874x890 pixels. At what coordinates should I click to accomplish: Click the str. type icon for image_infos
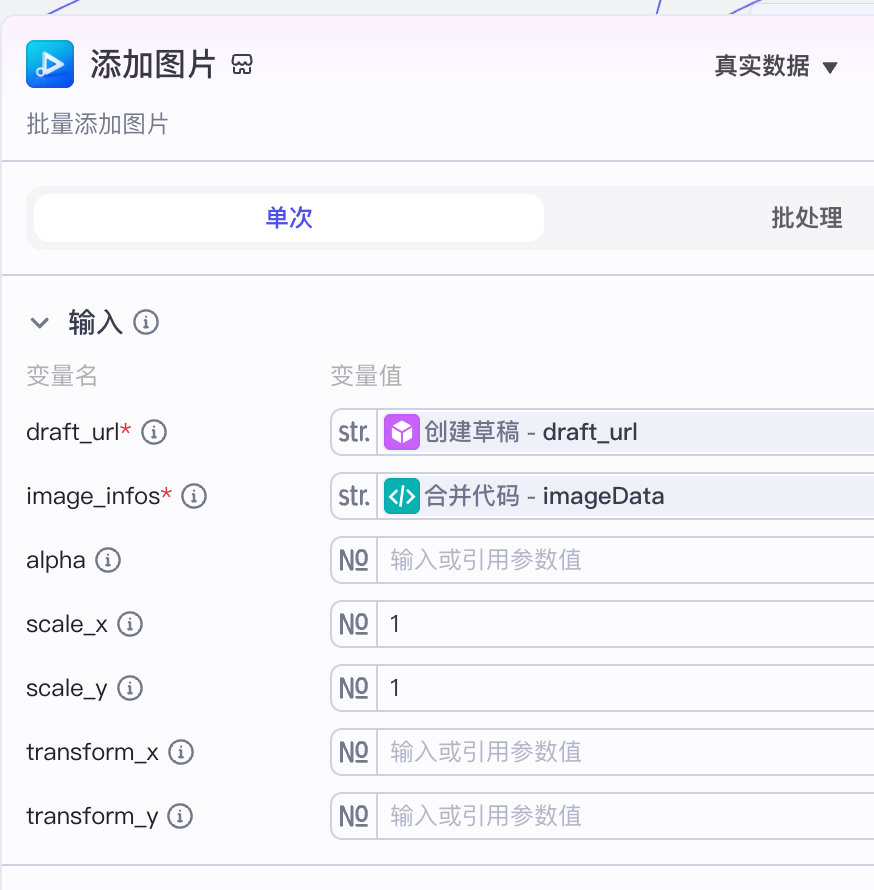point(353,495)
